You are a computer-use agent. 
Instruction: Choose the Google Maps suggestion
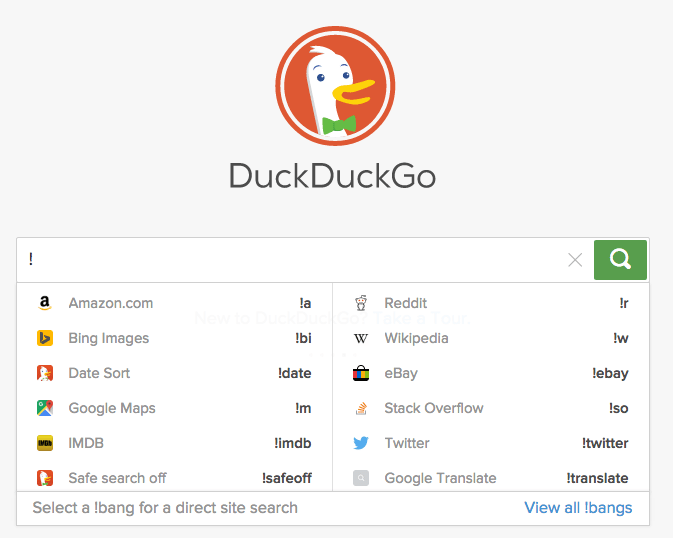[x=175, y=408]
